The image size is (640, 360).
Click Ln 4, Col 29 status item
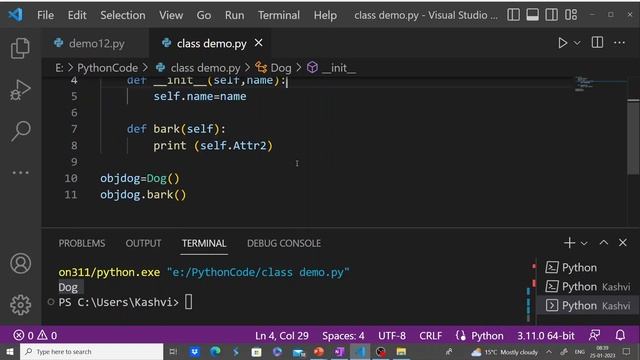[x=282, y=336]
